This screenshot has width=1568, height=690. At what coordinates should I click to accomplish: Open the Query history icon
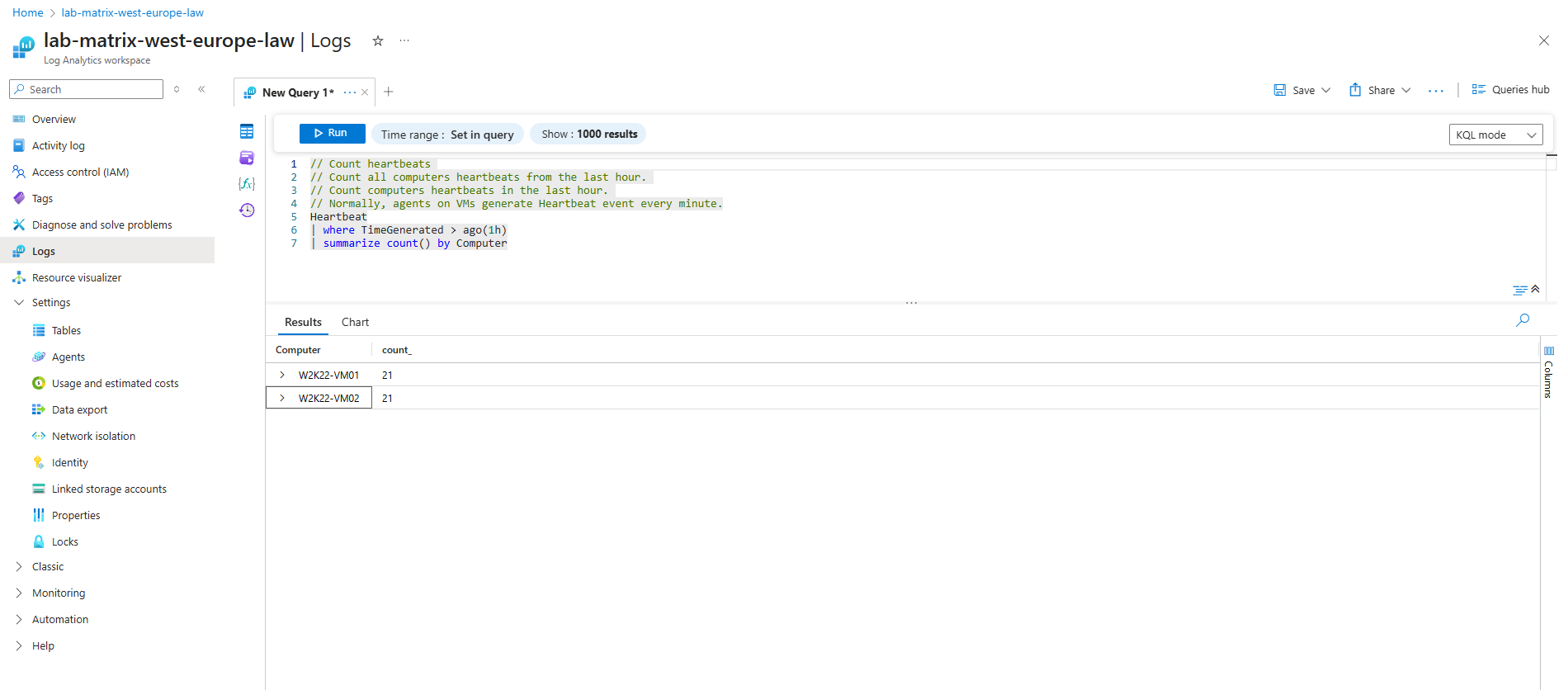click(x=247, y=210)
